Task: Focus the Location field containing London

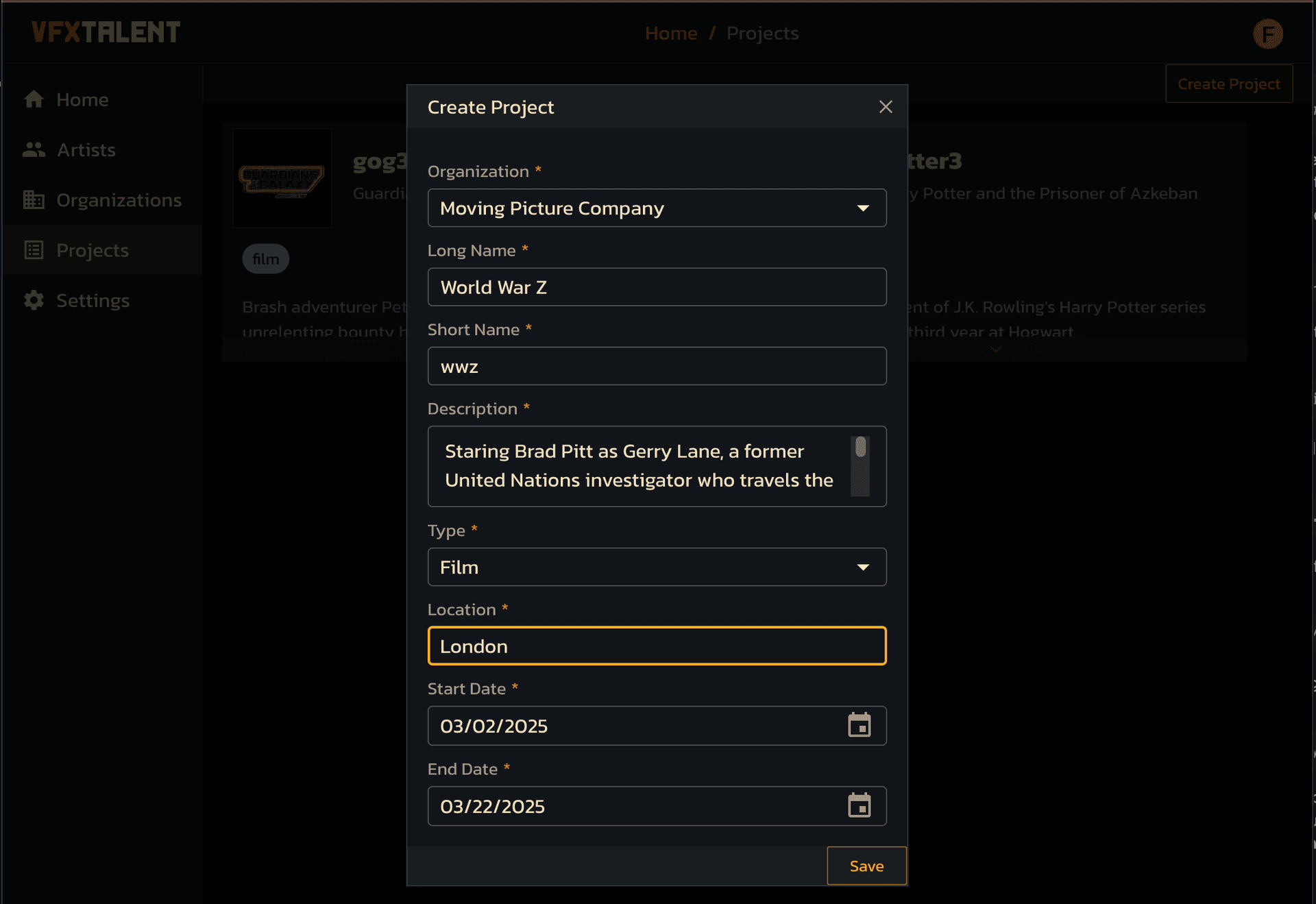Action: coord(657,646)
